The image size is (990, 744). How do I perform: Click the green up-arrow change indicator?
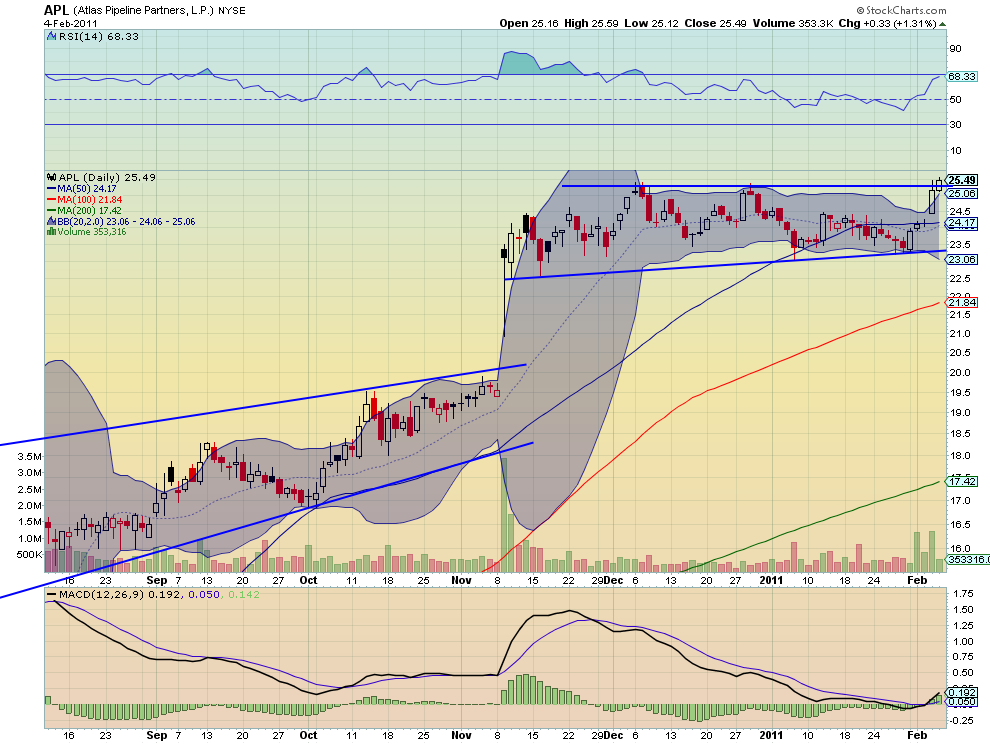click(x=943, y=24)
